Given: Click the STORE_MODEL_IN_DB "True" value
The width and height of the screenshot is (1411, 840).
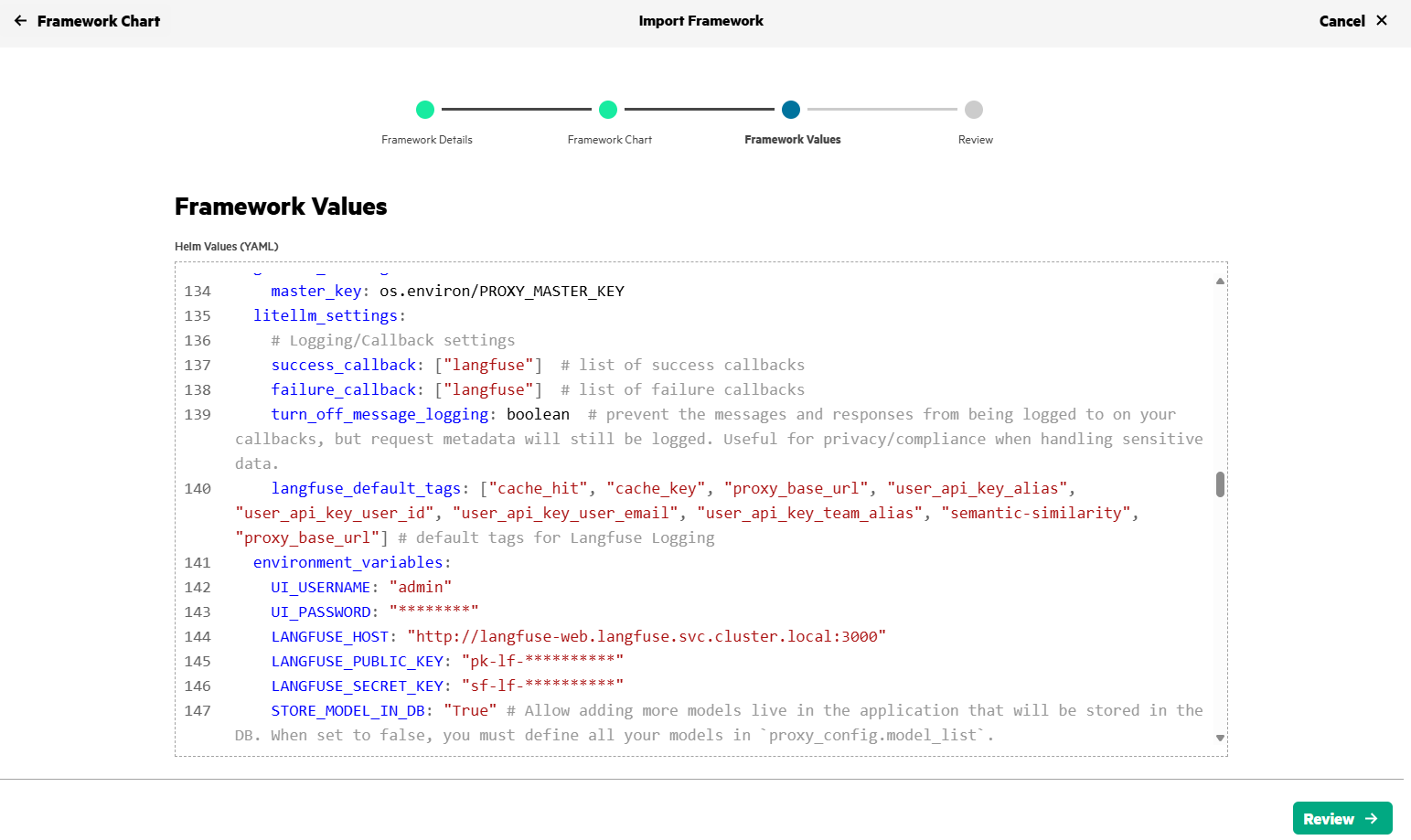Looking at the screenshot, I should tap(470, 710).
